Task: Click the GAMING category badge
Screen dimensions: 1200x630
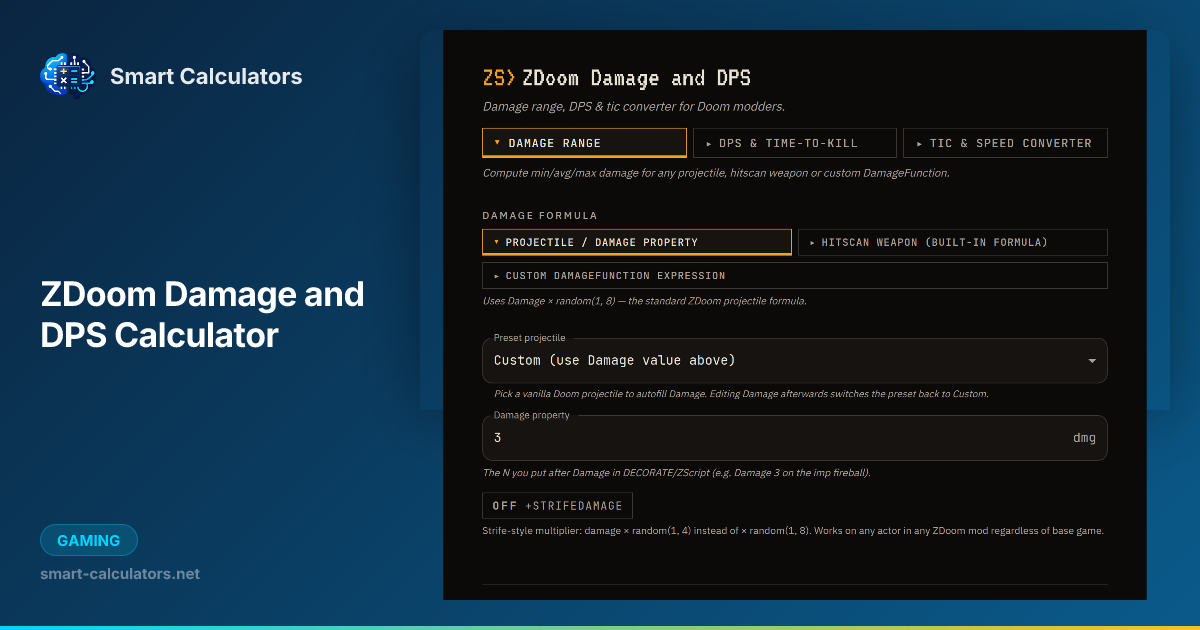Action: point(89,540)
